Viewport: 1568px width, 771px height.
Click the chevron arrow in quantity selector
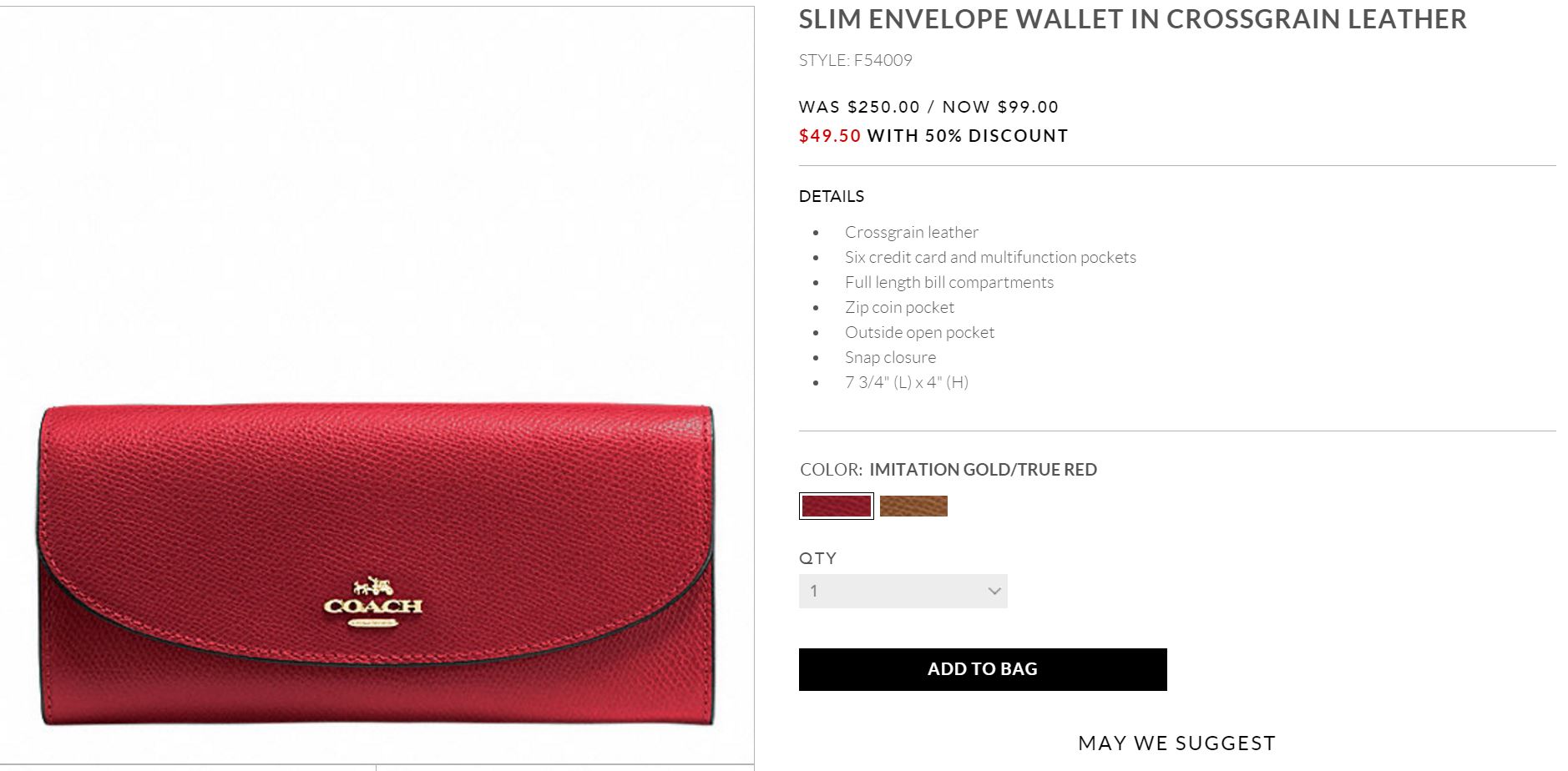click(x=994, y=591)
